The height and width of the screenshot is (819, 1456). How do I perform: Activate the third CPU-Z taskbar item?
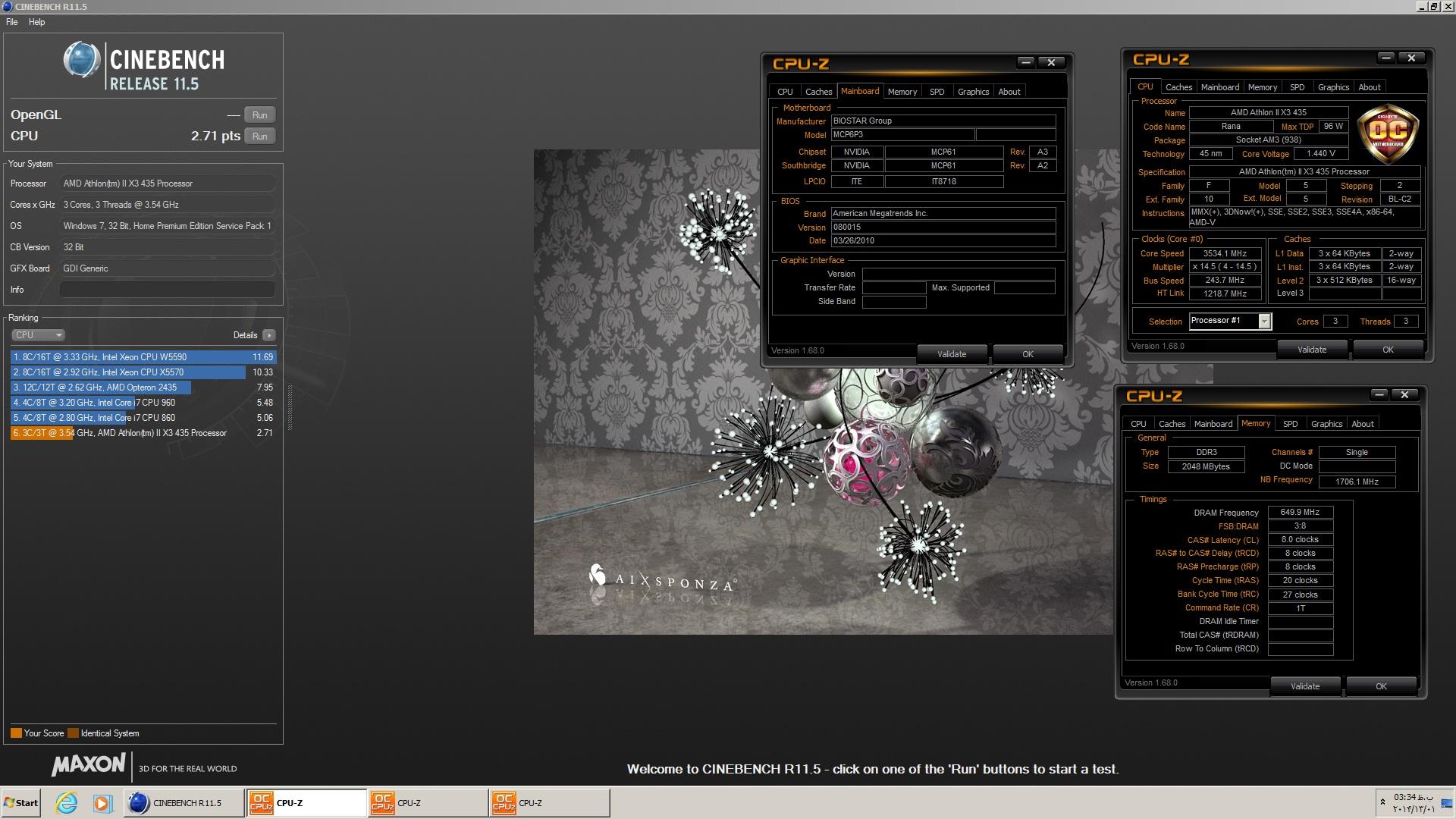pos(550,802)
